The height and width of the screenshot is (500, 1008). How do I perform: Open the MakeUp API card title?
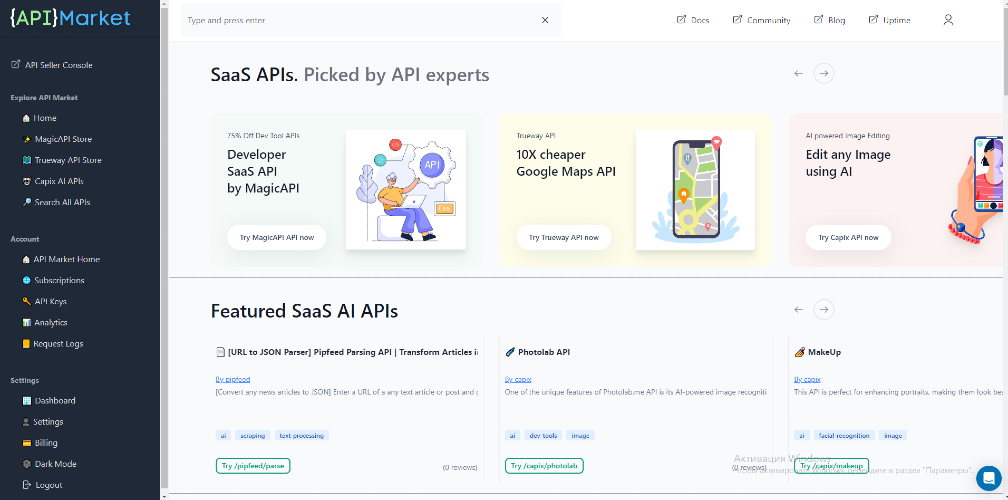[x=818, y=352]
